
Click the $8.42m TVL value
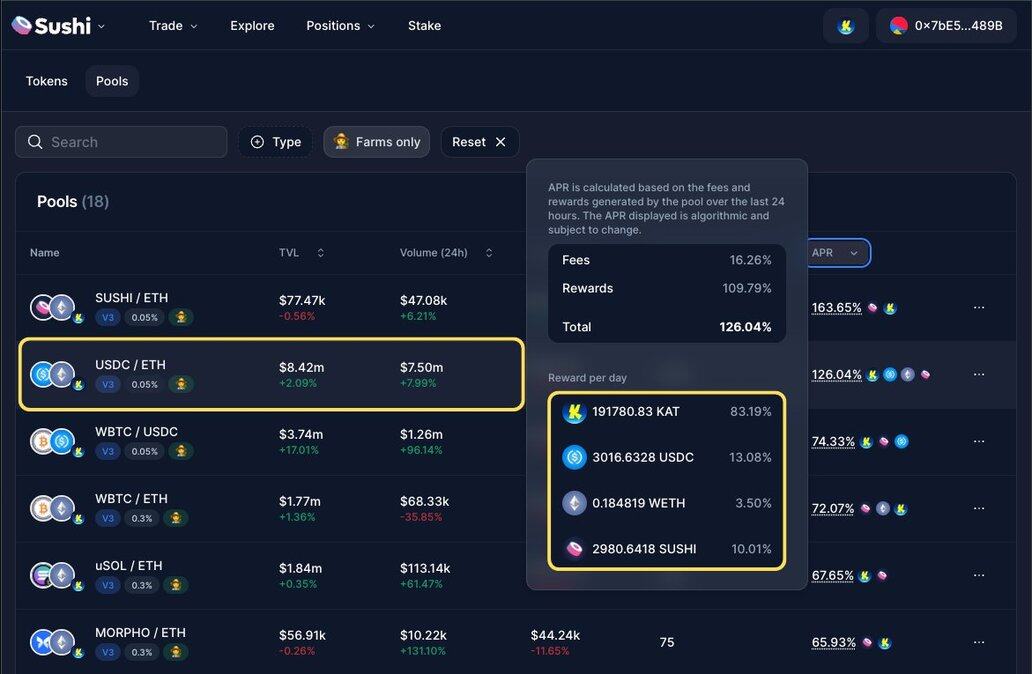click(301, 367)
